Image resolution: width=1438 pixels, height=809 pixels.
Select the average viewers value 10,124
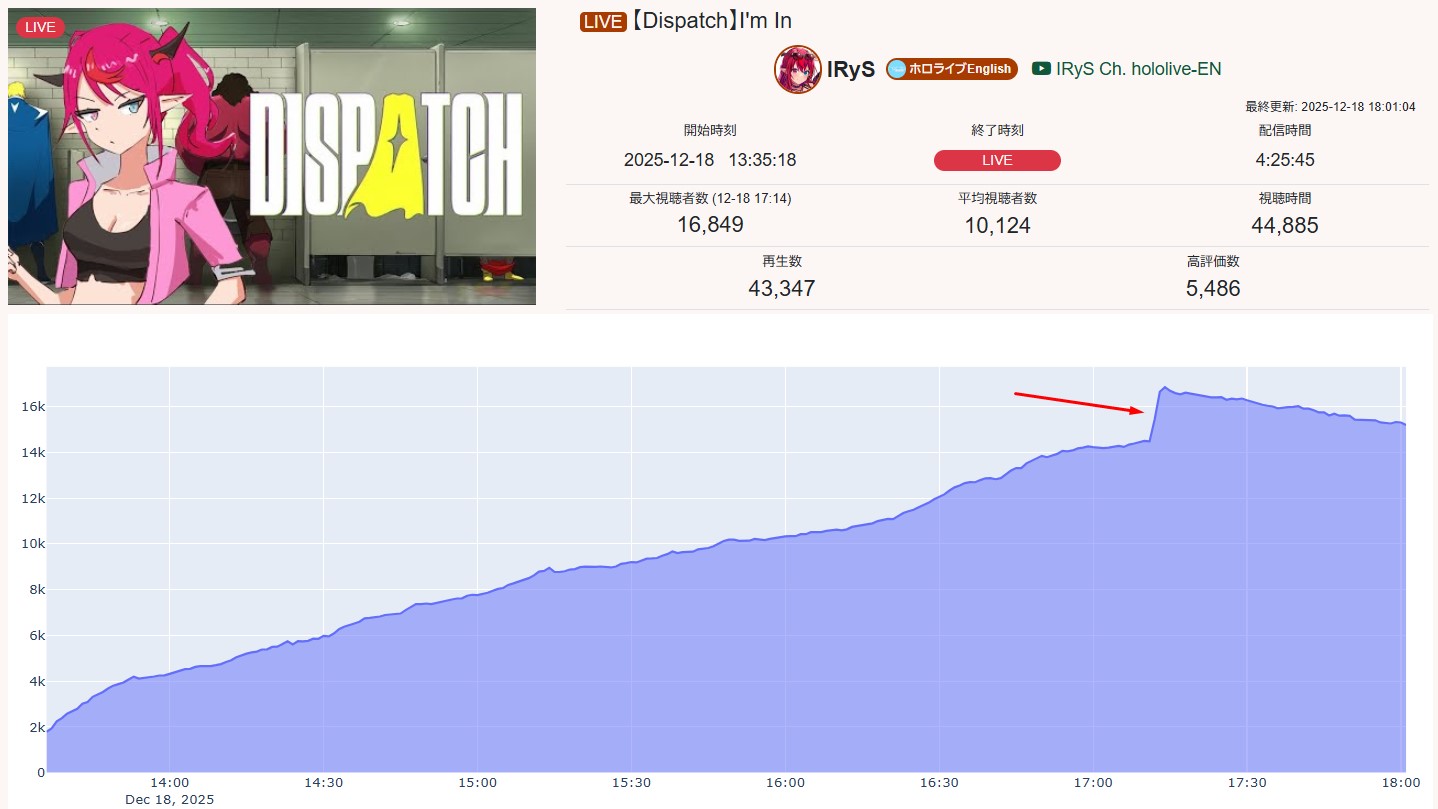tap(997, 226)
